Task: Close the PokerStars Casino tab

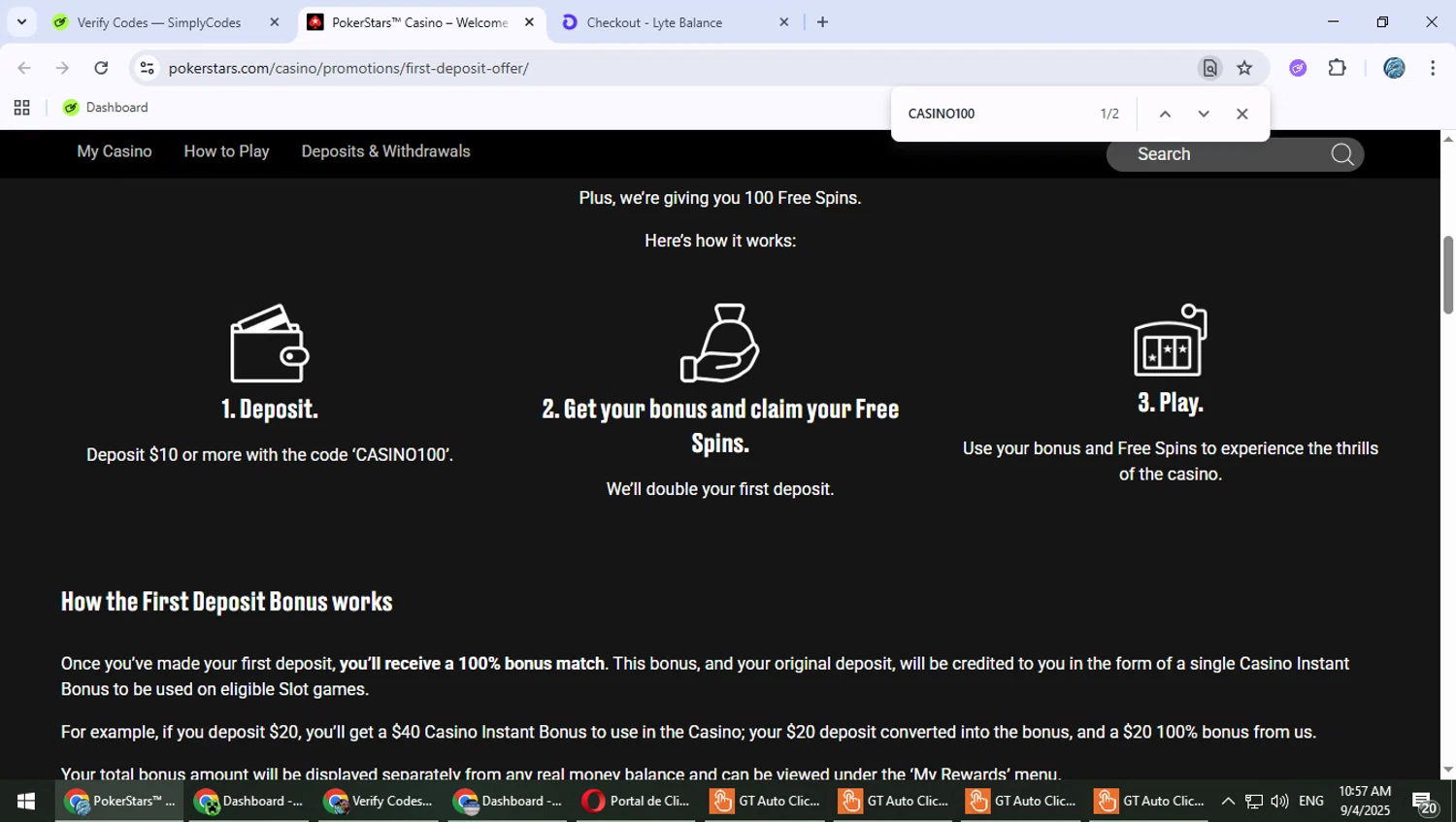Action: [529, 22]
